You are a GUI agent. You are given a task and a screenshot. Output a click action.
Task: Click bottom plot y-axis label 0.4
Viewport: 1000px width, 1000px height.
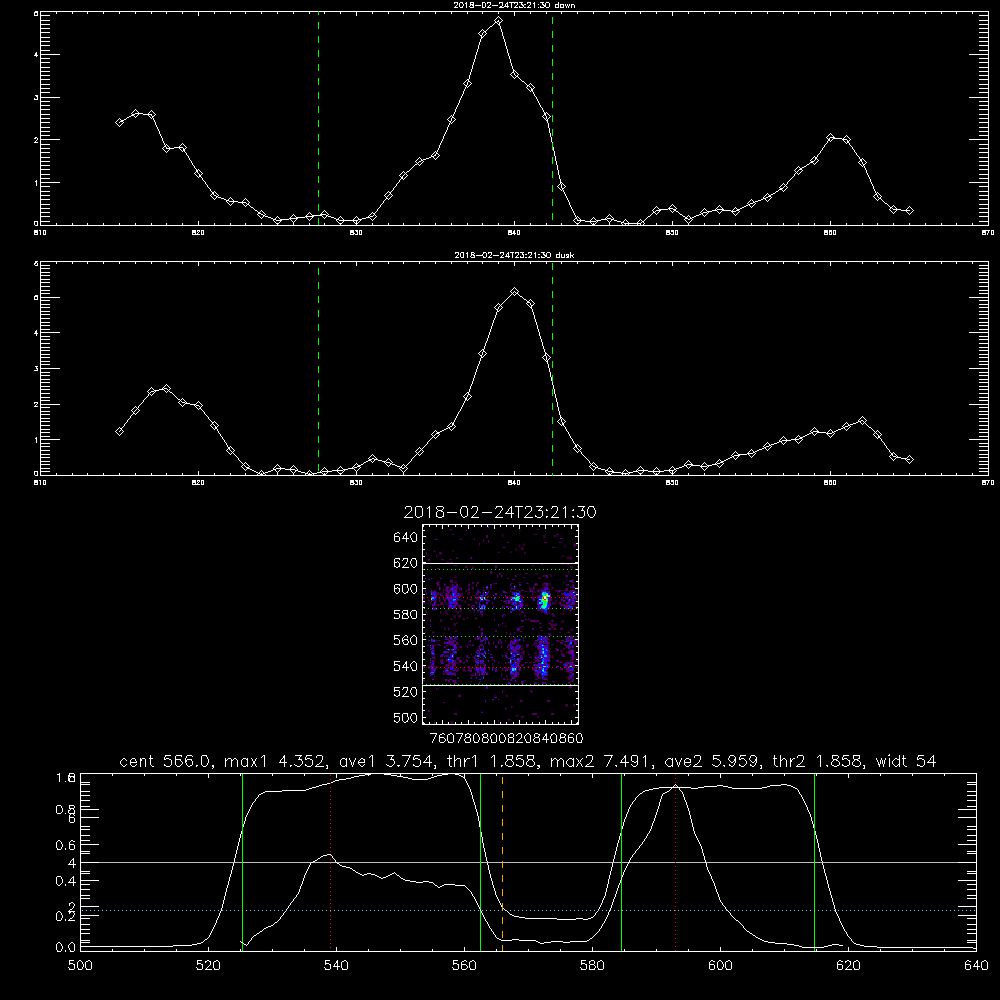(66, 881)
